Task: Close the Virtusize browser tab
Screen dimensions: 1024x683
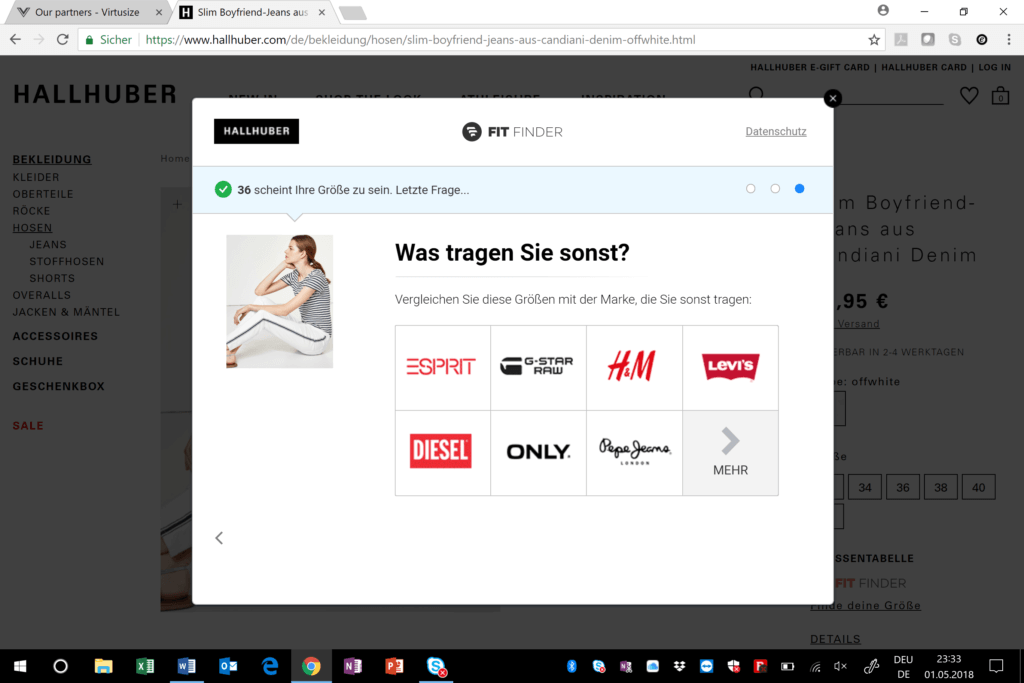Action: (159, 12)
